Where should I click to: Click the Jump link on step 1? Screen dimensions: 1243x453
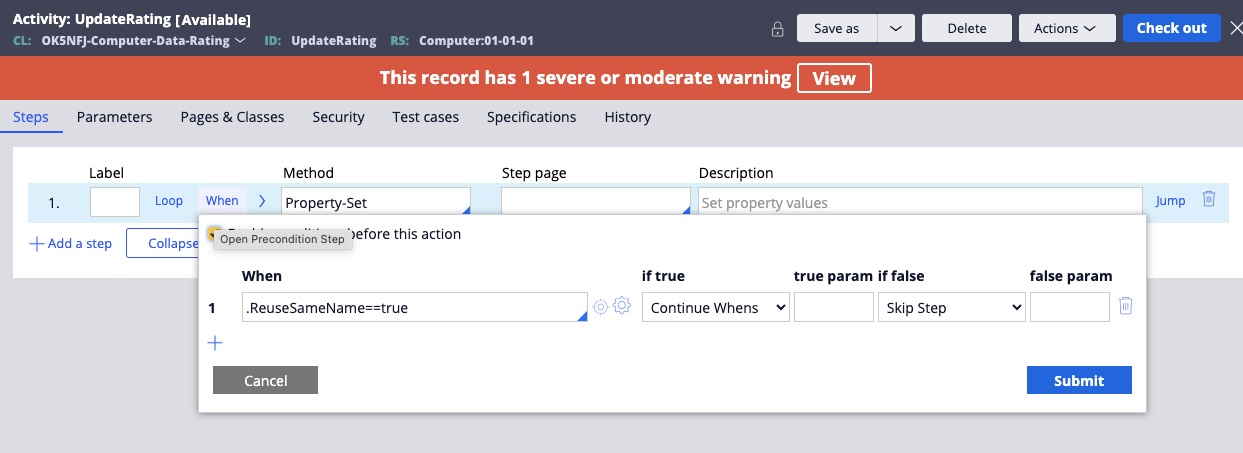pos(1170,201)
